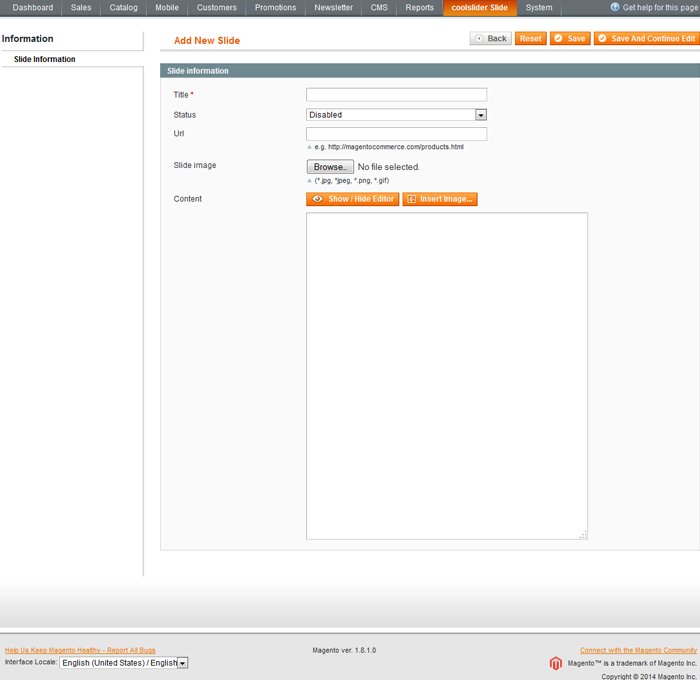This screenshot has height=680, width=700.
Task: Click Save And Continue Edit
Action: [x=647, y=38]
